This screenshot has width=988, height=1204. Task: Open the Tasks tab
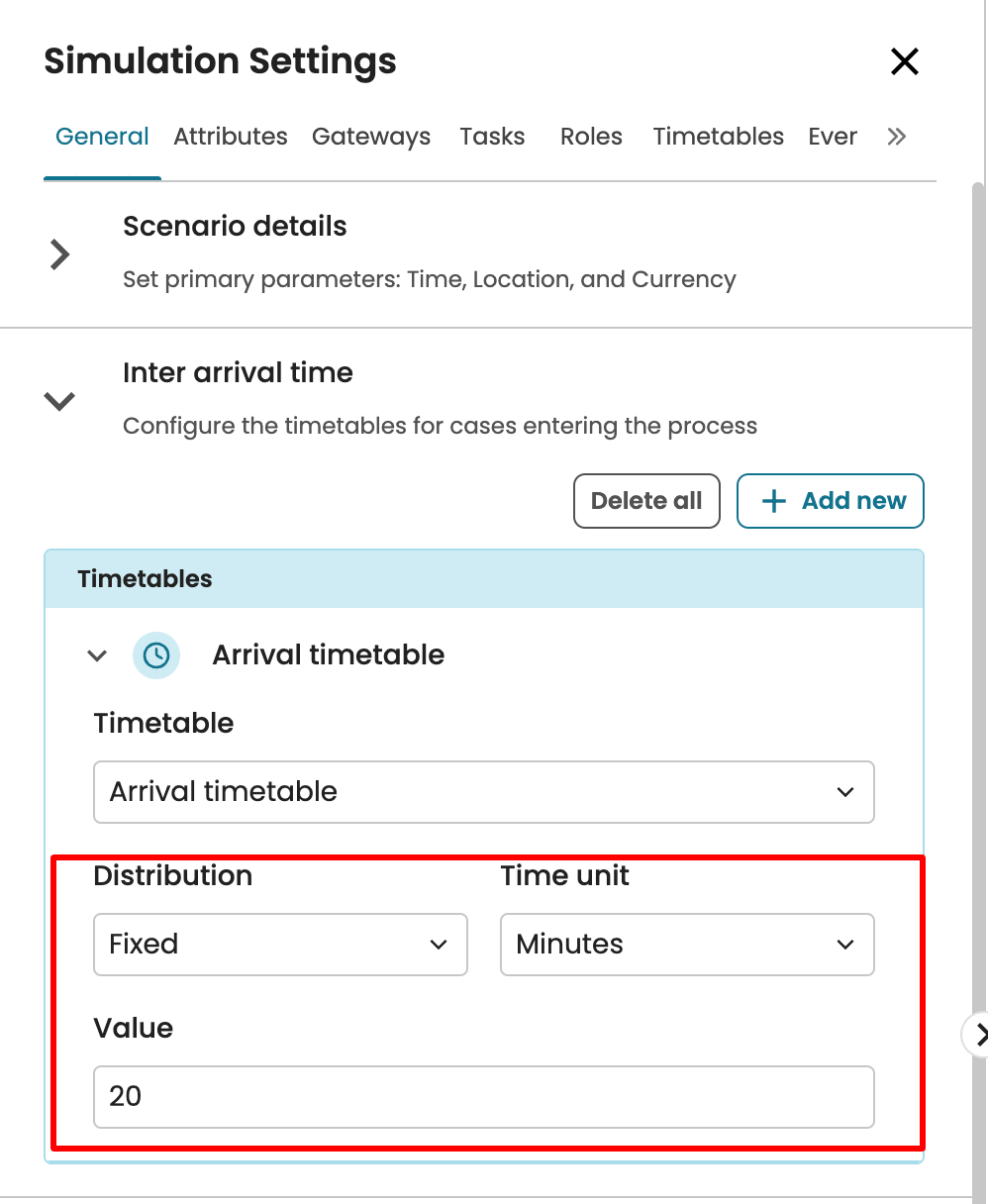point(492,137)
